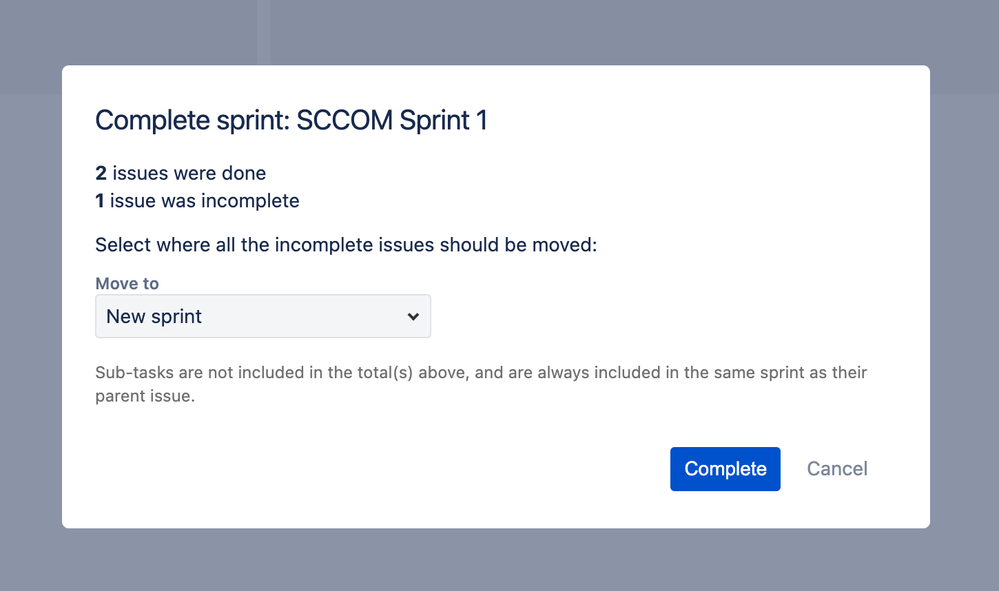Click the Move to field label
Viewport: 999px width, 591px height.
click(x=127, y=283)
